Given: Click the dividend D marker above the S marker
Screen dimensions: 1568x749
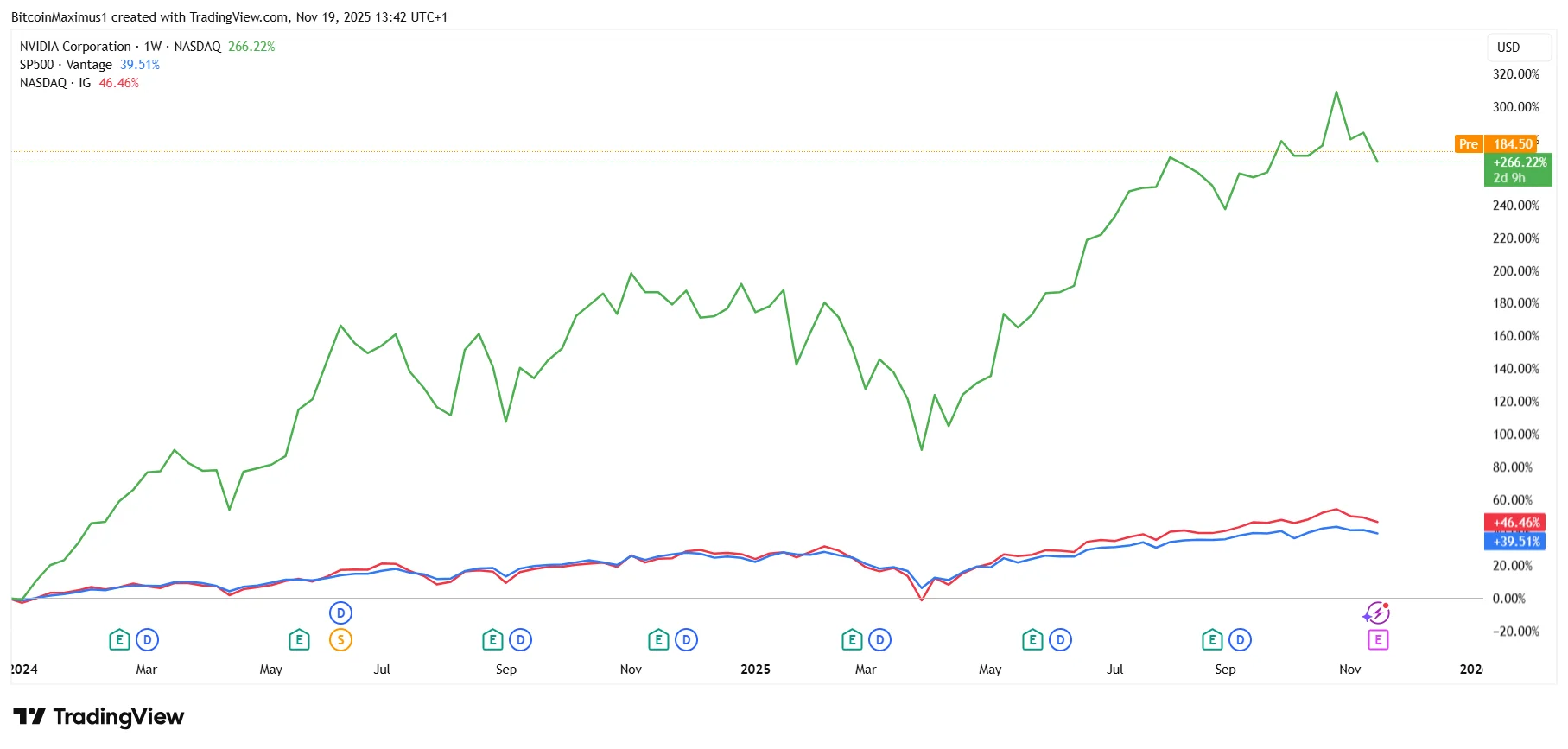Looking at the screenshot, I should pos(341,613).
